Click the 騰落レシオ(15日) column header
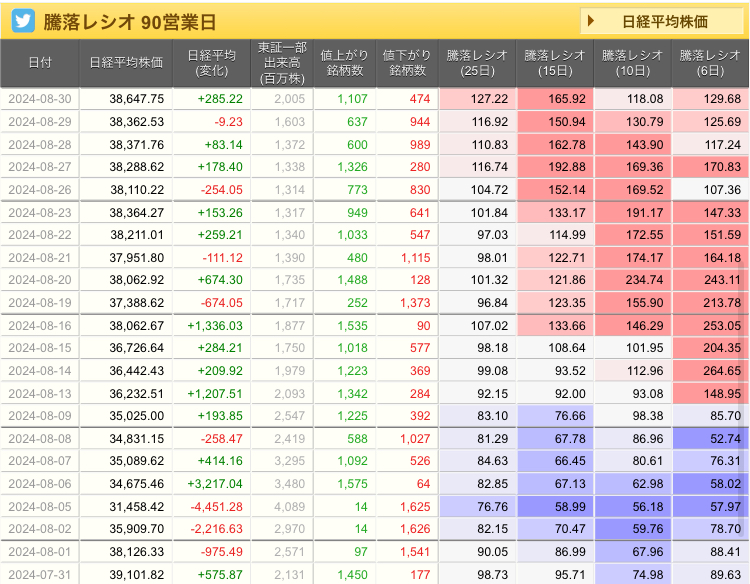 click(555, 63)
